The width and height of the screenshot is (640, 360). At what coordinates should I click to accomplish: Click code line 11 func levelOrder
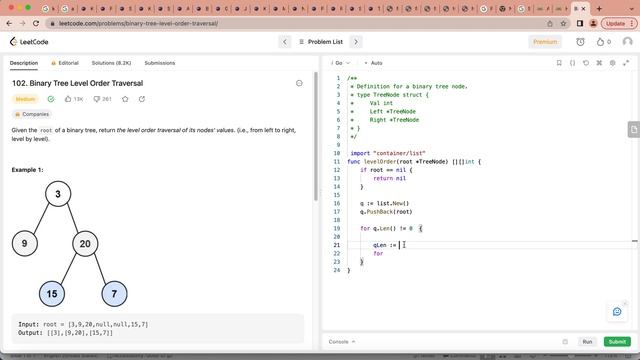click(x=414, y=162)
